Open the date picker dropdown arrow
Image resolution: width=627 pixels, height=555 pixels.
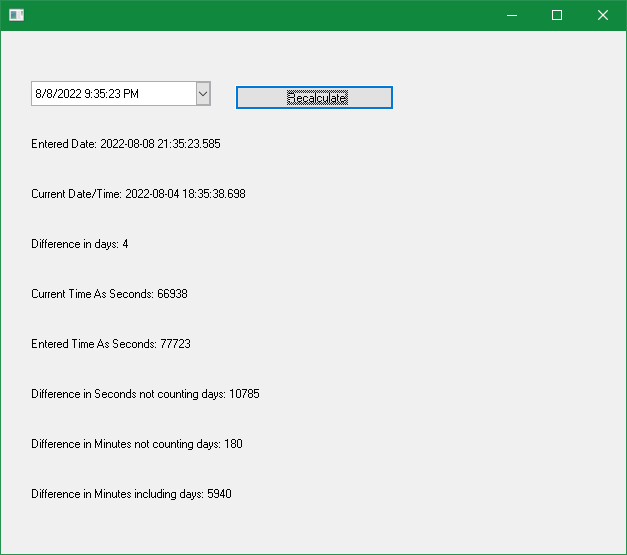point(203,94)
